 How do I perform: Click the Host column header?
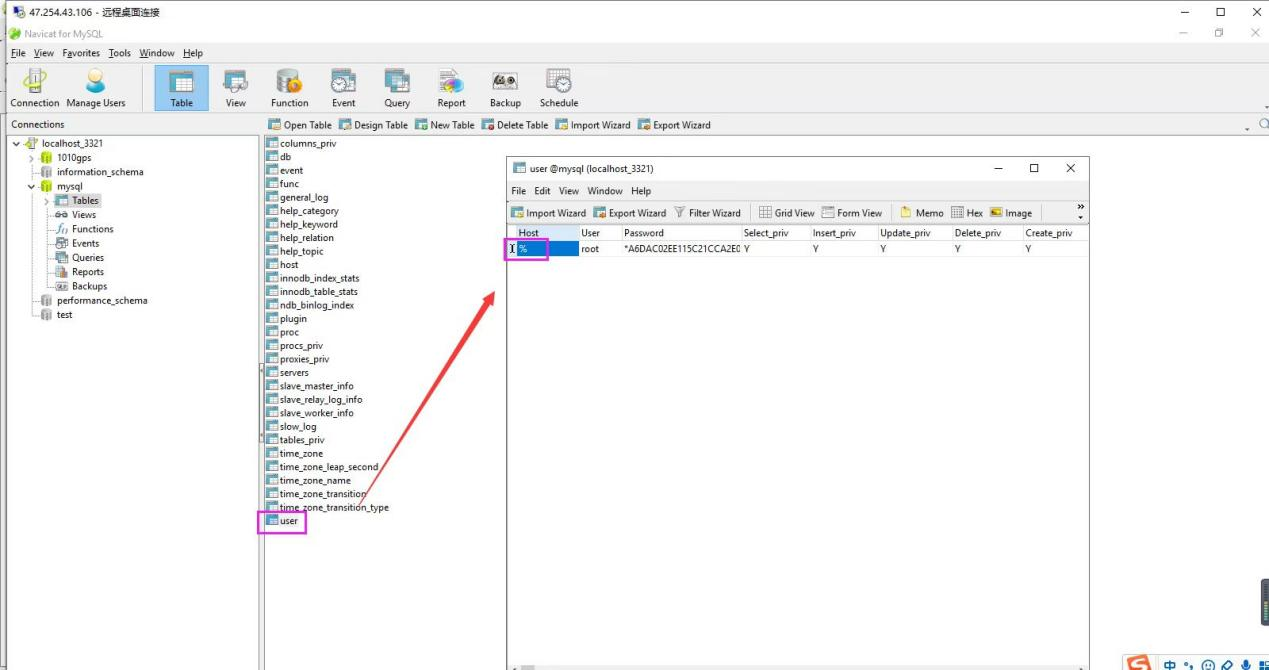click(x=546, y=233)
